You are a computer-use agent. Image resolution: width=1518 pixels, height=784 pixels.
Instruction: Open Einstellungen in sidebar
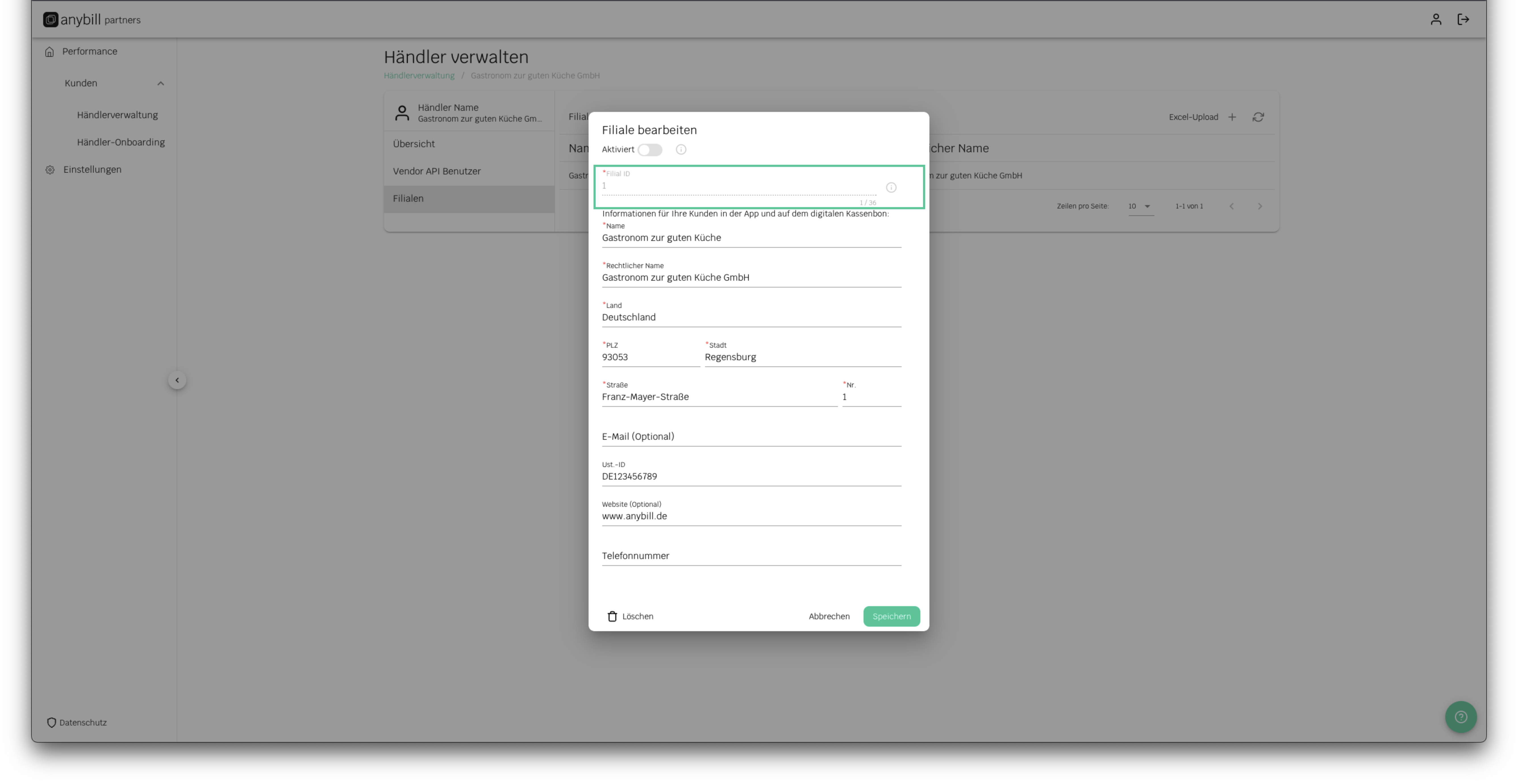click(93, 170)
